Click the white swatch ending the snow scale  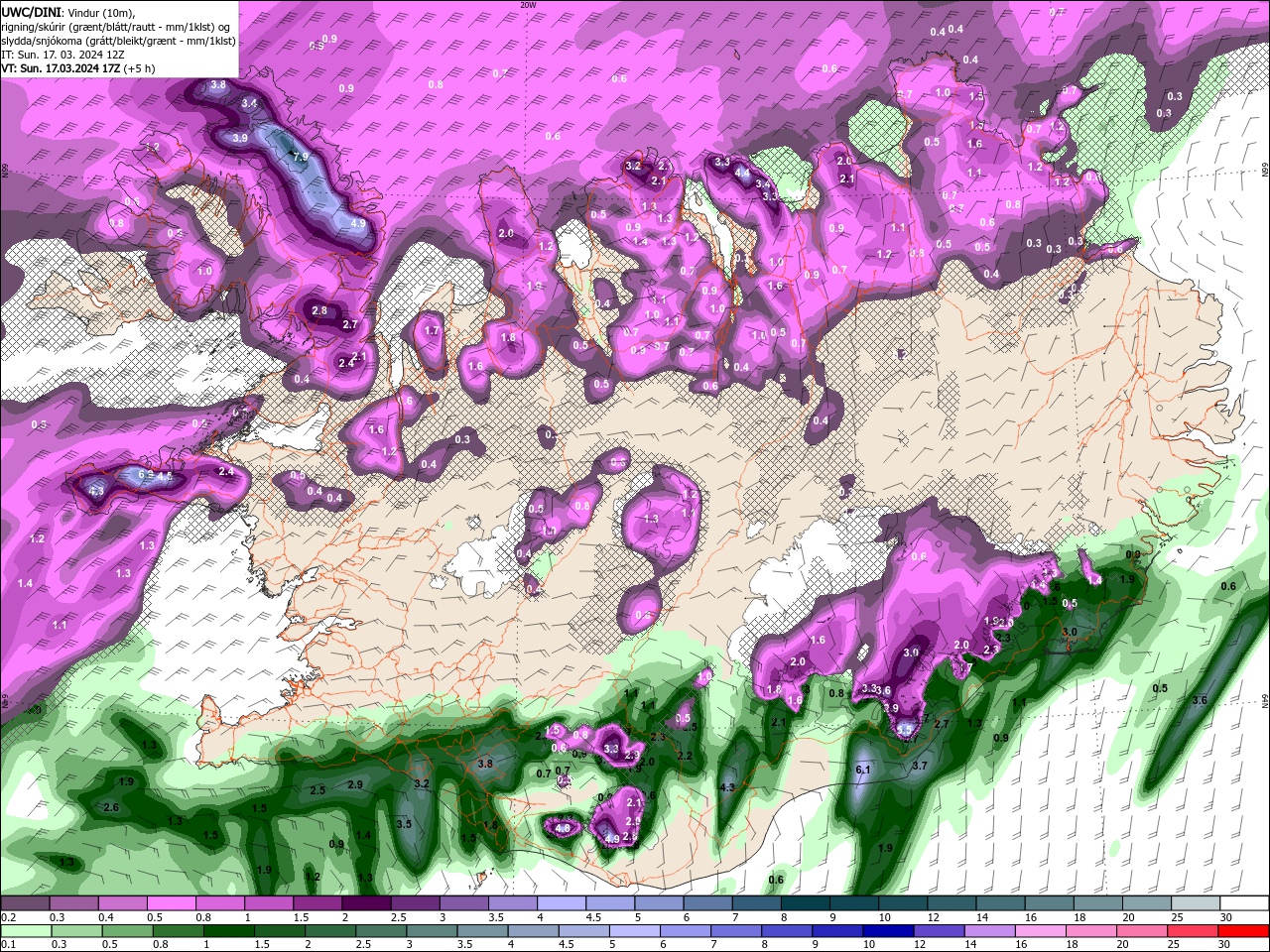tap(1243, 903)
